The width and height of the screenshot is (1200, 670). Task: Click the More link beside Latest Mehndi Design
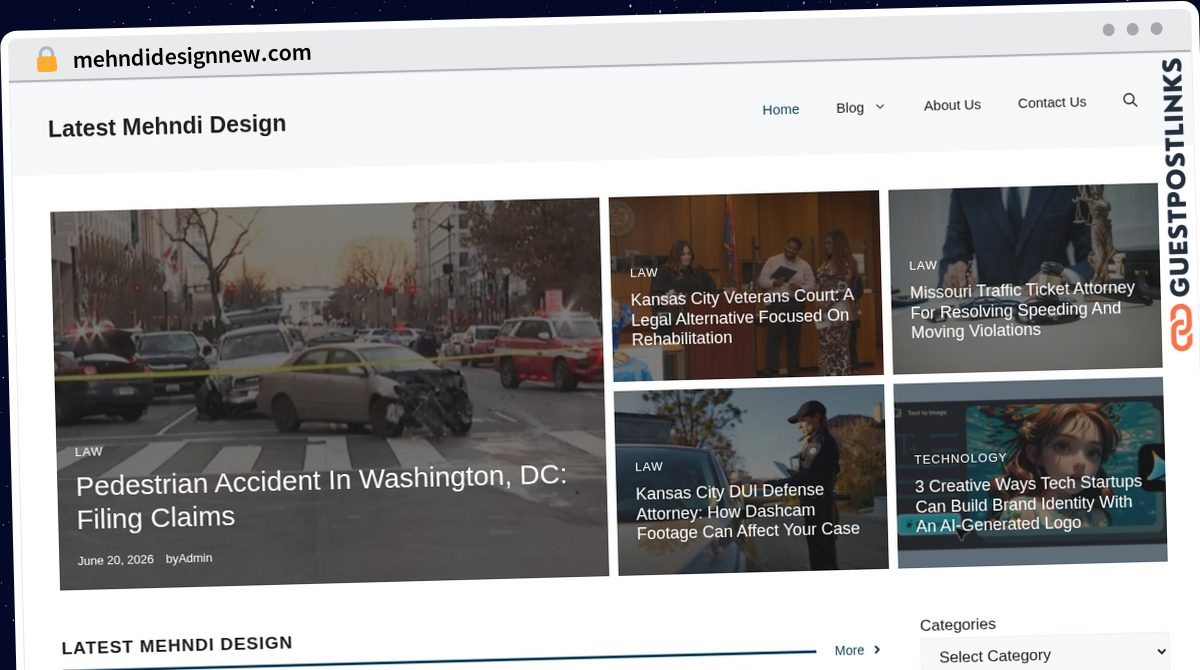[x=849, y=651]
